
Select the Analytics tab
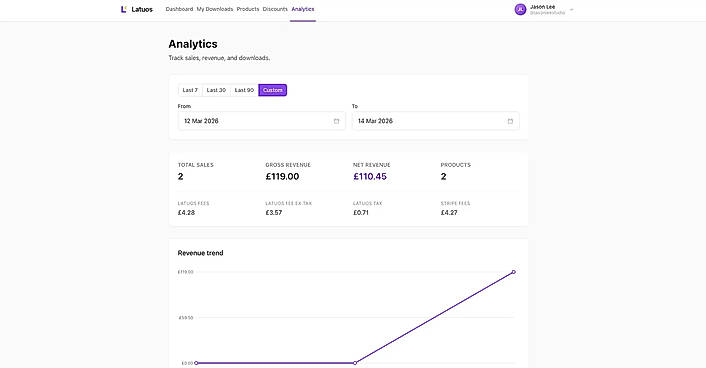pyautogui.click(x=303, y=9)
